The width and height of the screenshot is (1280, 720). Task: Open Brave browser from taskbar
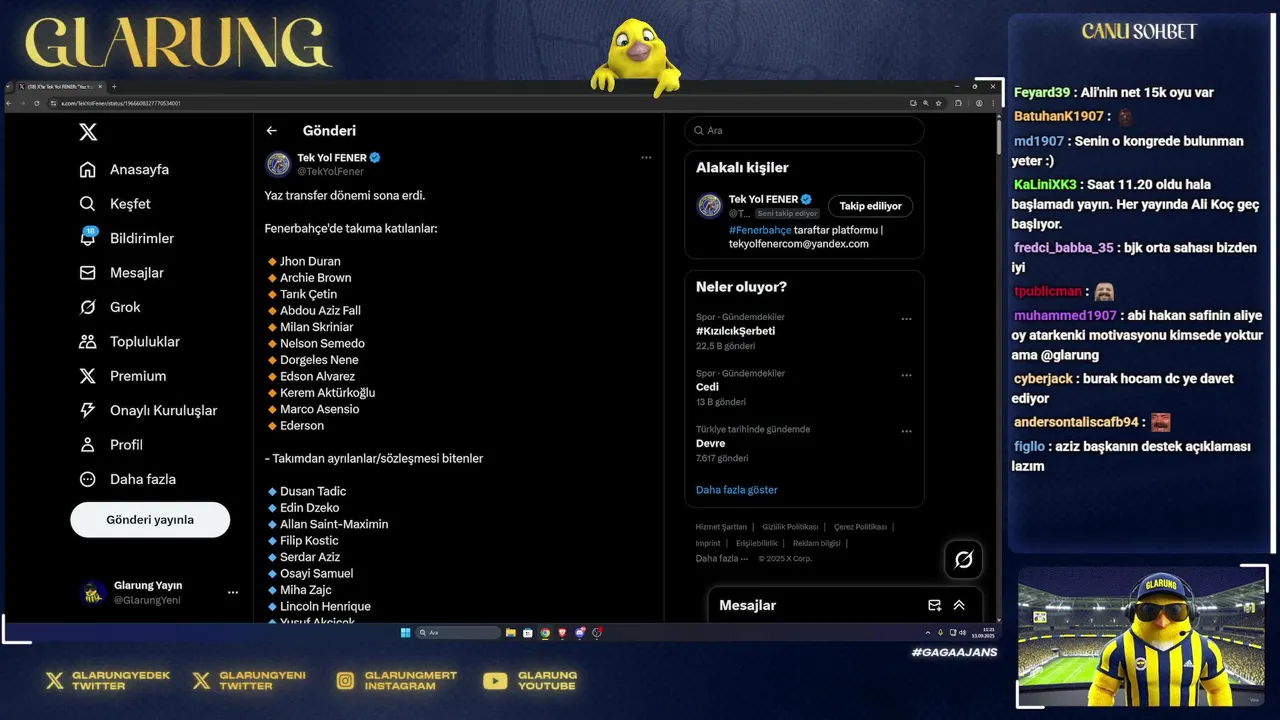coord(562,633)
